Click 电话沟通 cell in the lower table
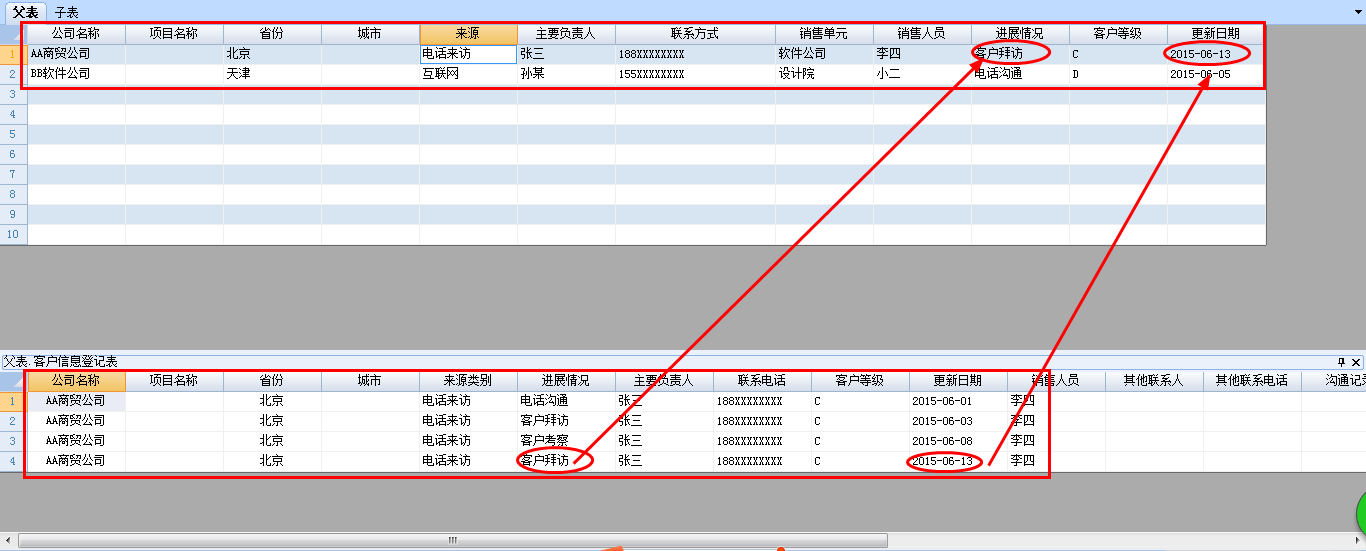Image resolution: width=1366 pixels, height=551 pixels. point(566,401)
